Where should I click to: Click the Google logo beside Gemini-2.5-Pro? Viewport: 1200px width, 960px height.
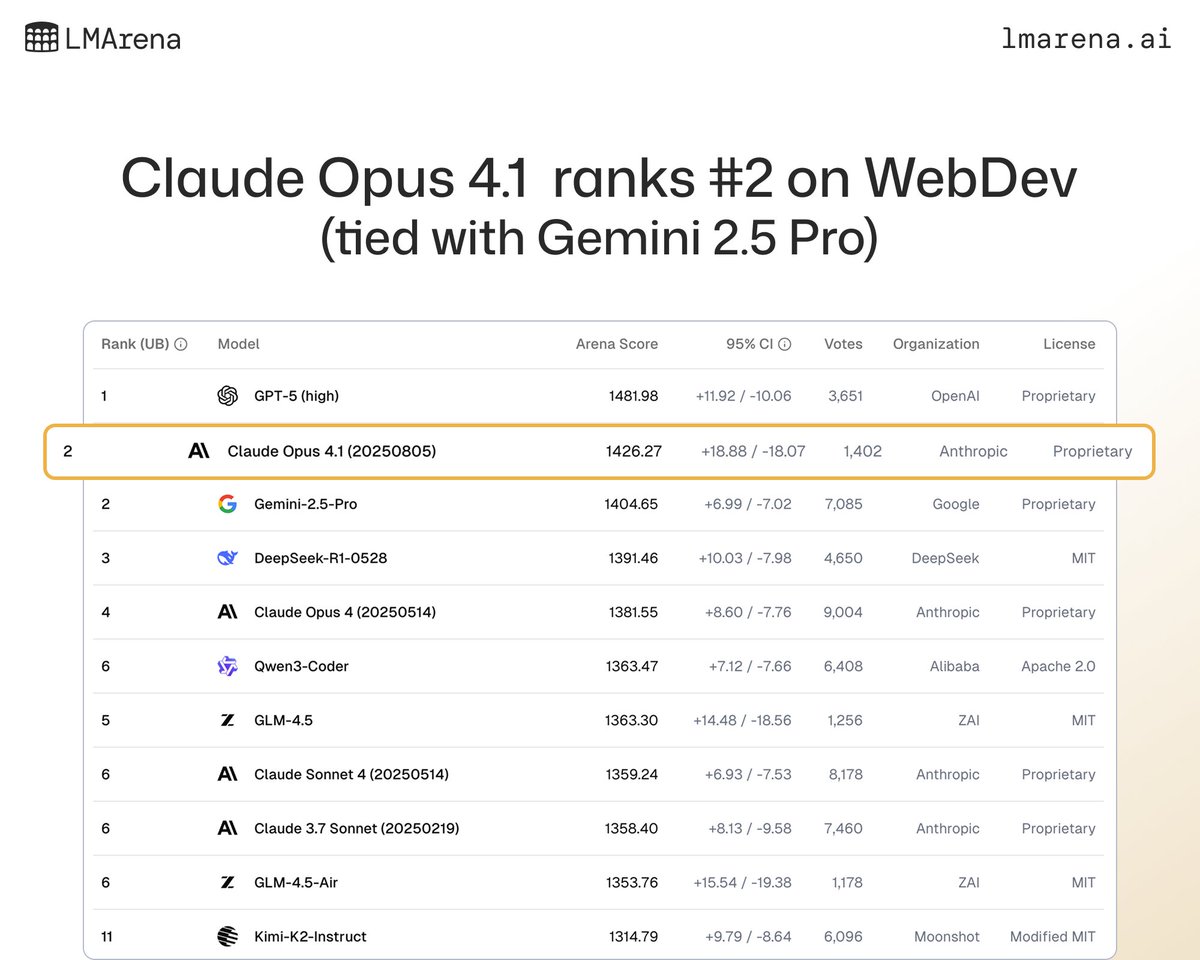click(x=228, y=504)
